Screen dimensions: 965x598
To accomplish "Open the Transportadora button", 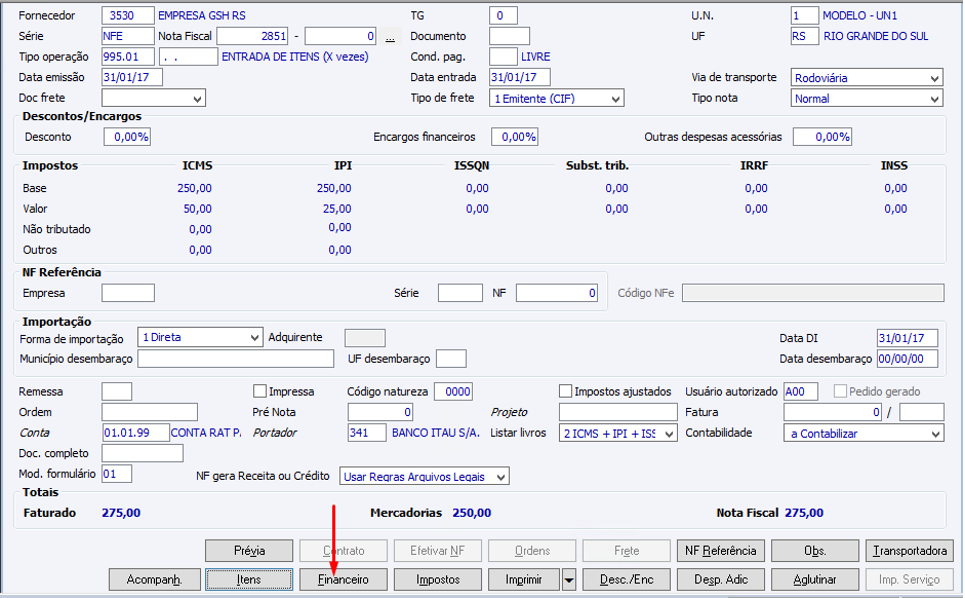I will pos(910,551).
